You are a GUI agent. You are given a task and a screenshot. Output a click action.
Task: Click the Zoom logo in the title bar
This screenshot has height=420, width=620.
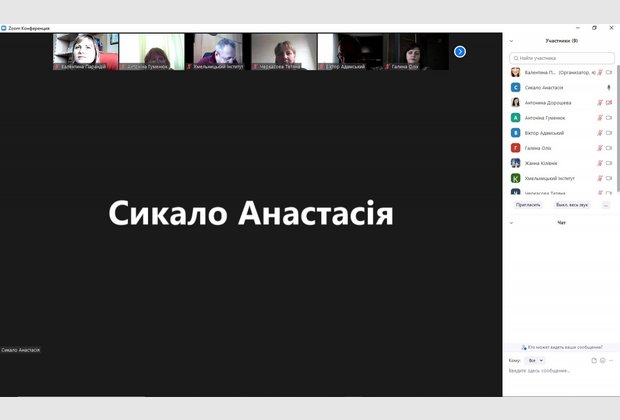tap(4, 28)
